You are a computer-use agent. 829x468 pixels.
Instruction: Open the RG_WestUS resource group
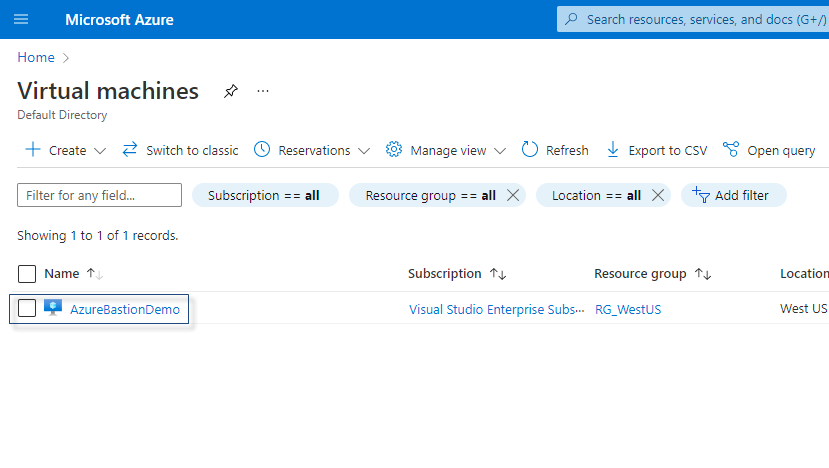(x=628, y=309)
